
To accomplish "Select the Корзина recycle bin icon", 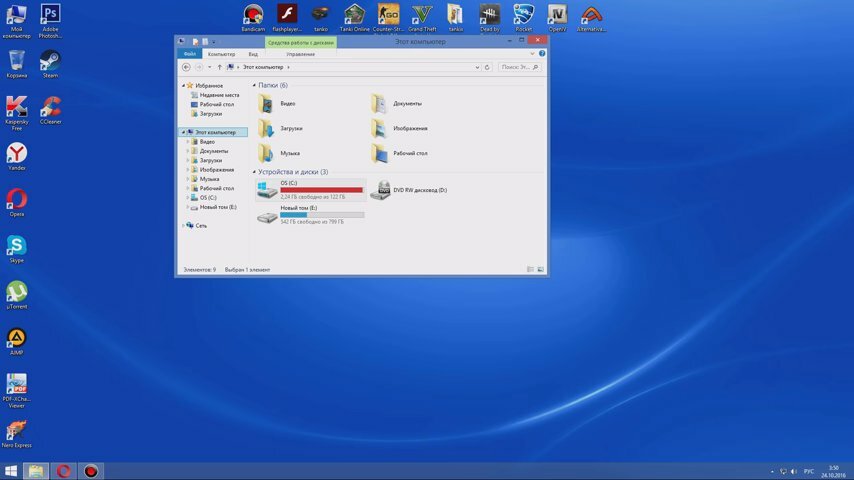I will (x=17, y=64).
